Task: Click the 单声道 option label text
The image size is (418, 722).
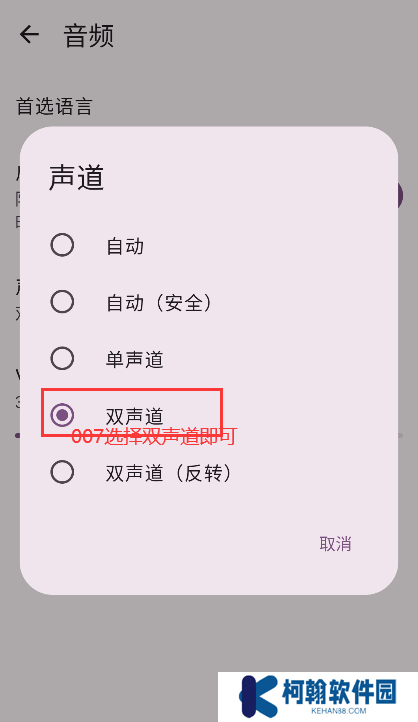Action: (135, 360)
